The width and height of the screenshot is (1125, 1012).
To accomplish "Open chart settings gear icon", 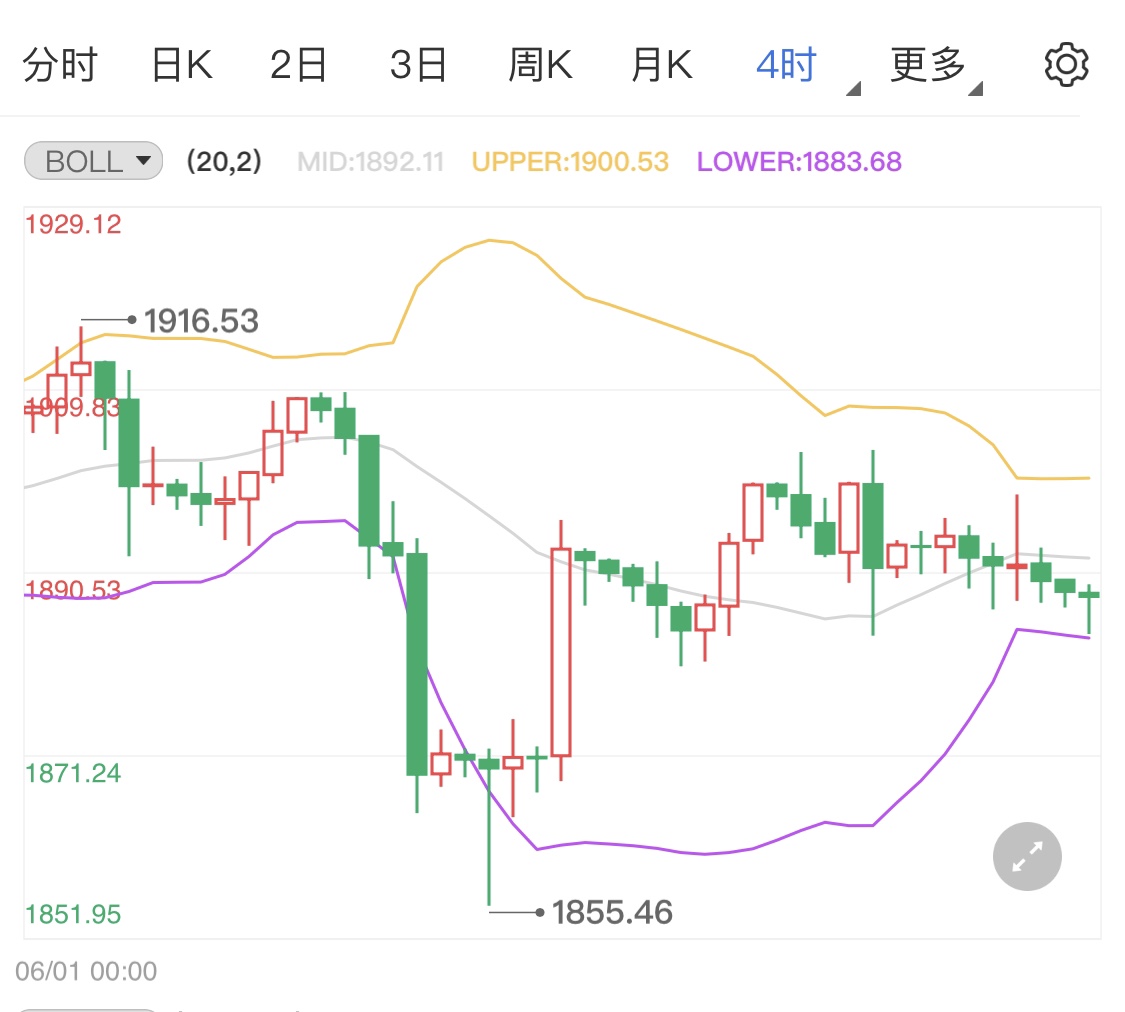I will [1066, 65].
